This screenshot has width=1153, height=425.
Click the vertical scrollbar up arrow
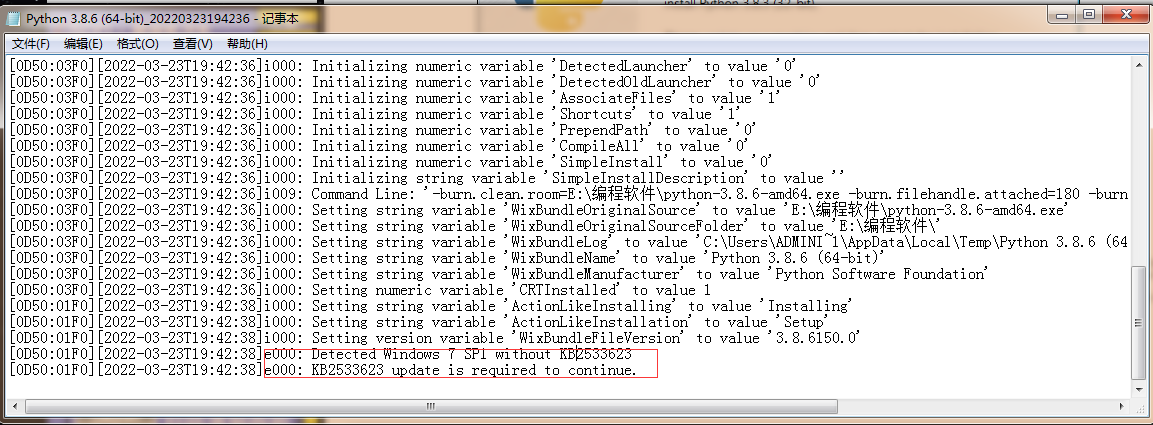coord(1140,64)
